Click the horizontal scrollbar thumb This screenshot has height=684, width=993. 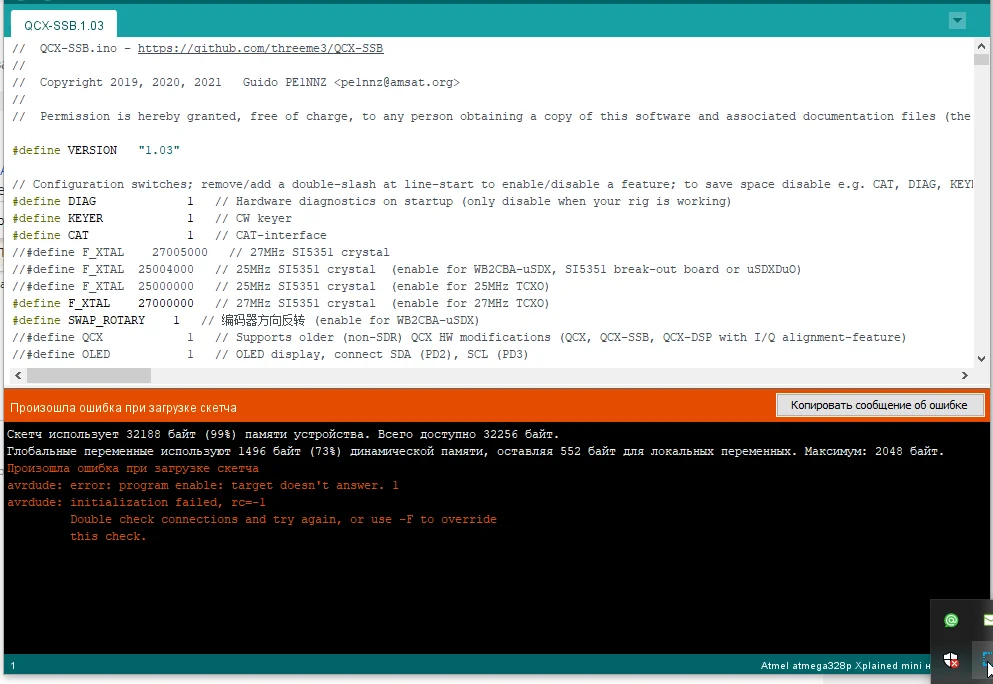click(x=89, y=375)
